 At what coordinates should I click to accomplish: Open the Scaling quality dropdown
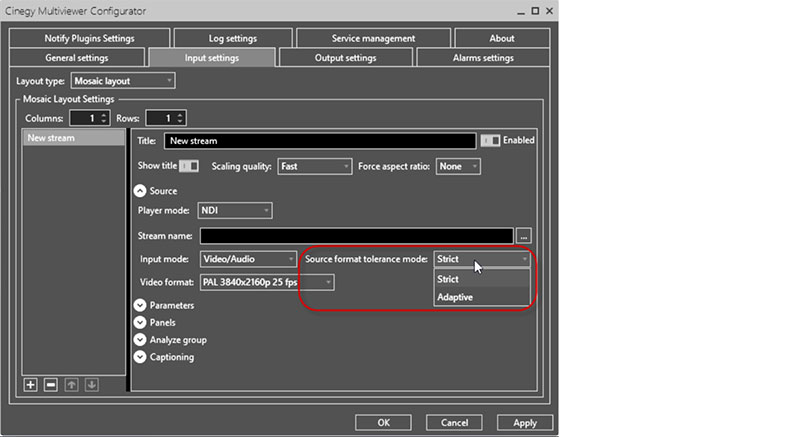(315, 167)
